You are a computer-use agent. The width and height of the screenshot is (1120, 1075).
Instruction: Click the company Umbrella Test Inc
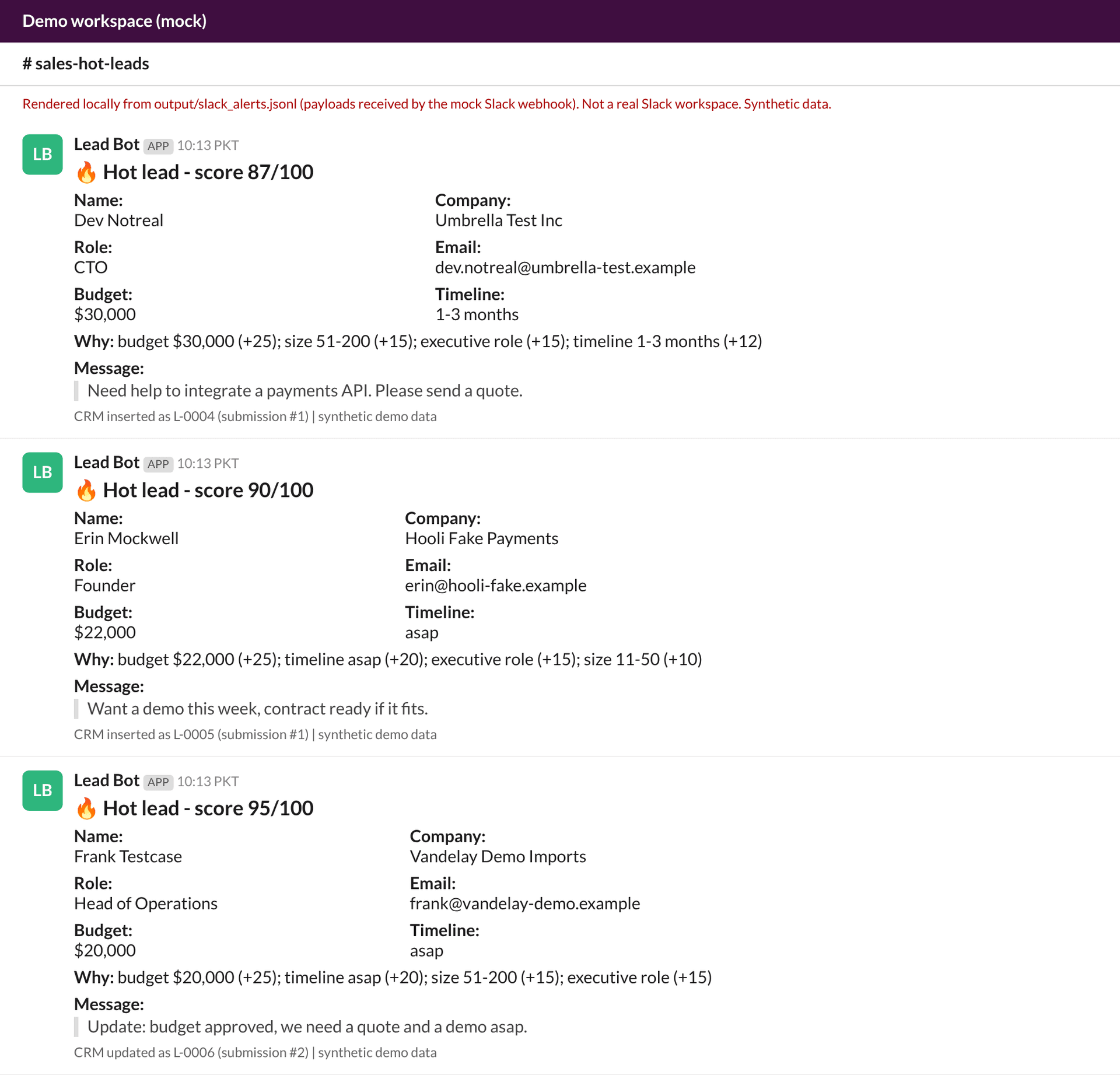[x=499, y=220]
